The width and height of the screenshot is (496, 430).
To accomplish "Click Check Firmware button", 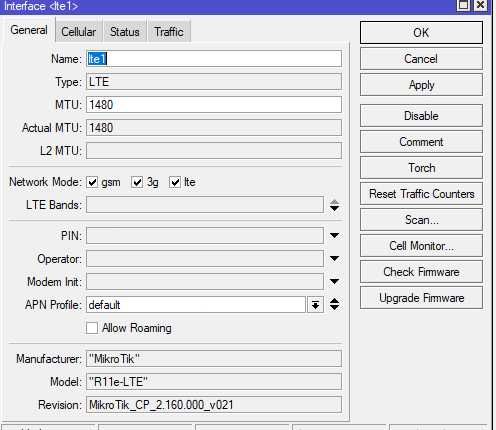I will (x=421, y=272).
